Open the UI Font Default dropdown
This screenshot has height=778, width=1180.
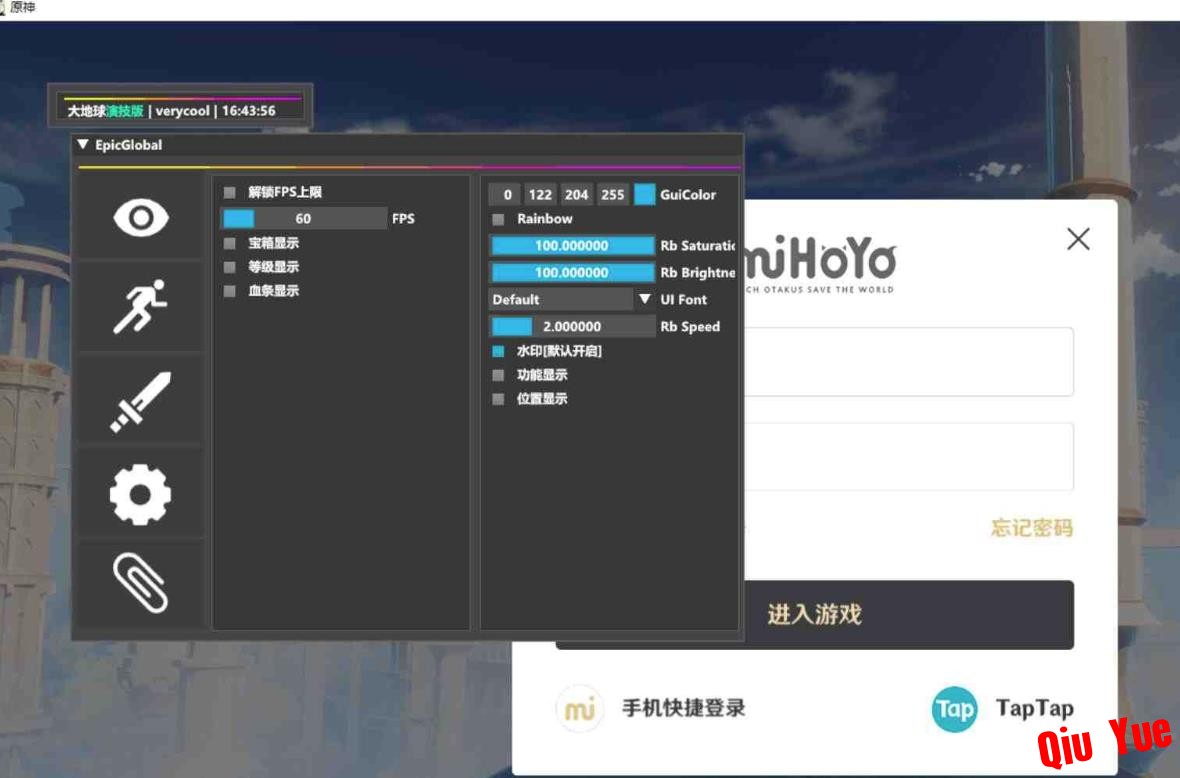[571, 299]
